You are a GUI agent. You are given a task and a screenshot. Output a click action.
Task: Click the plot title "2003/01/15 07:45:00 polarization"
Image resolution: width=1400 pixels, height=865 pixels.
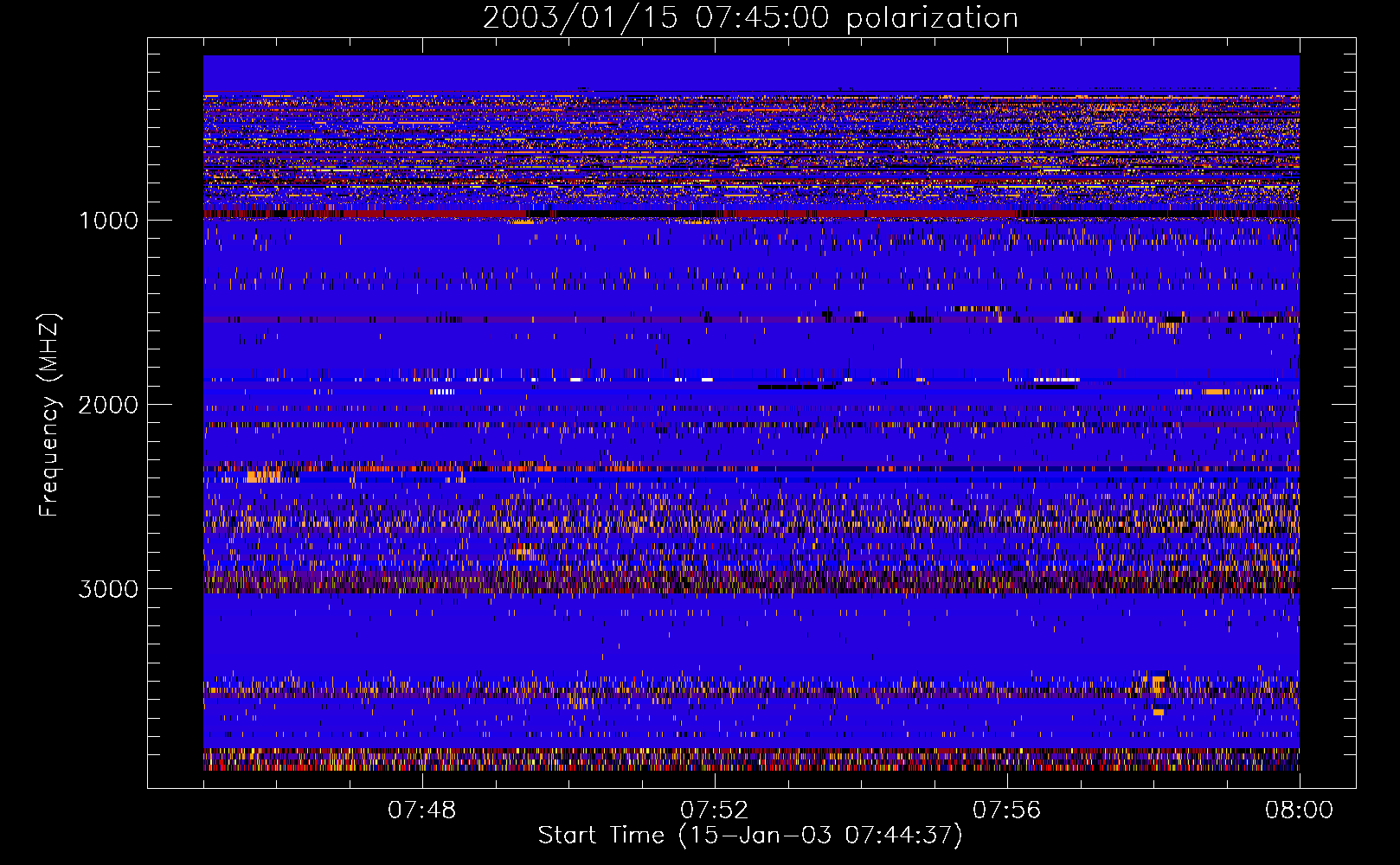(x=750, y=18)
